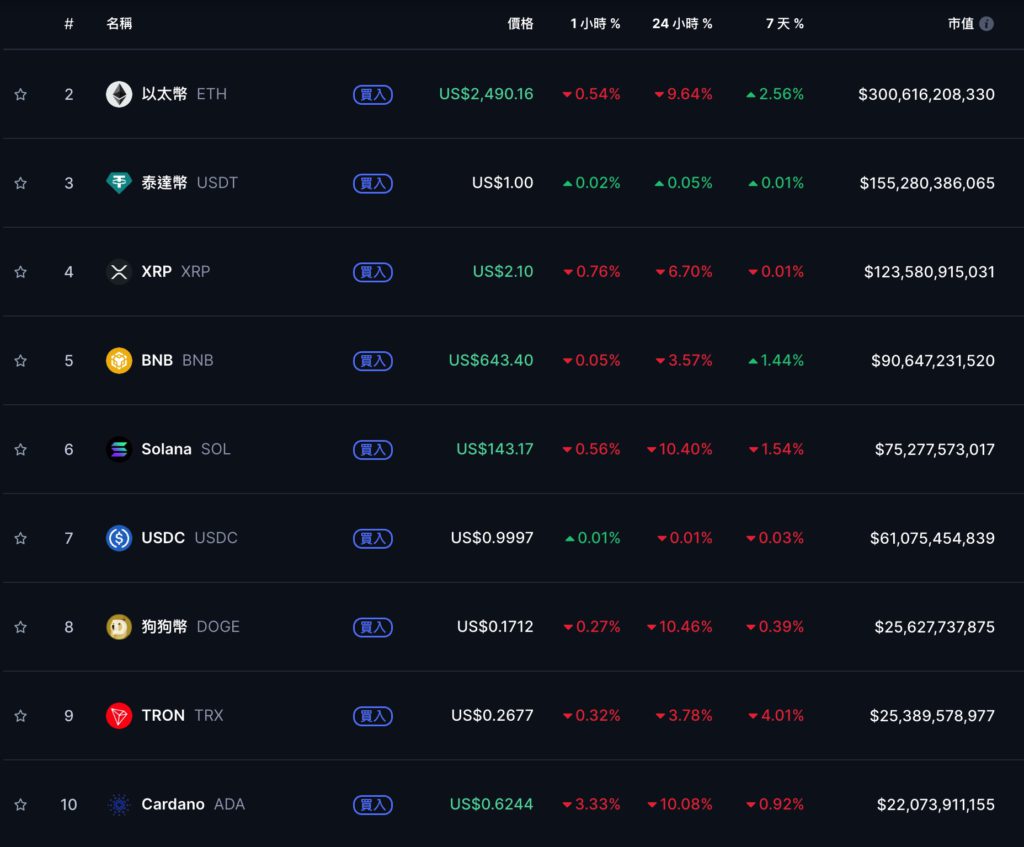Click the market cap info icon

[987, 24]
